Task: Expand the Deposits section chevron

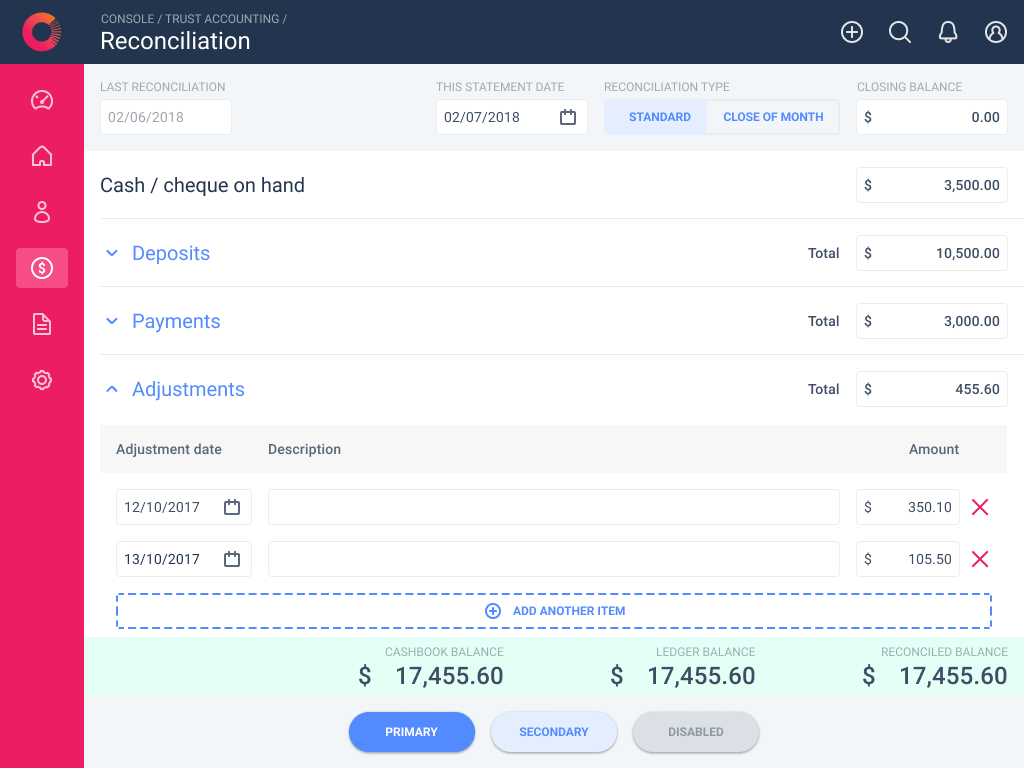Action: (112, 253)
